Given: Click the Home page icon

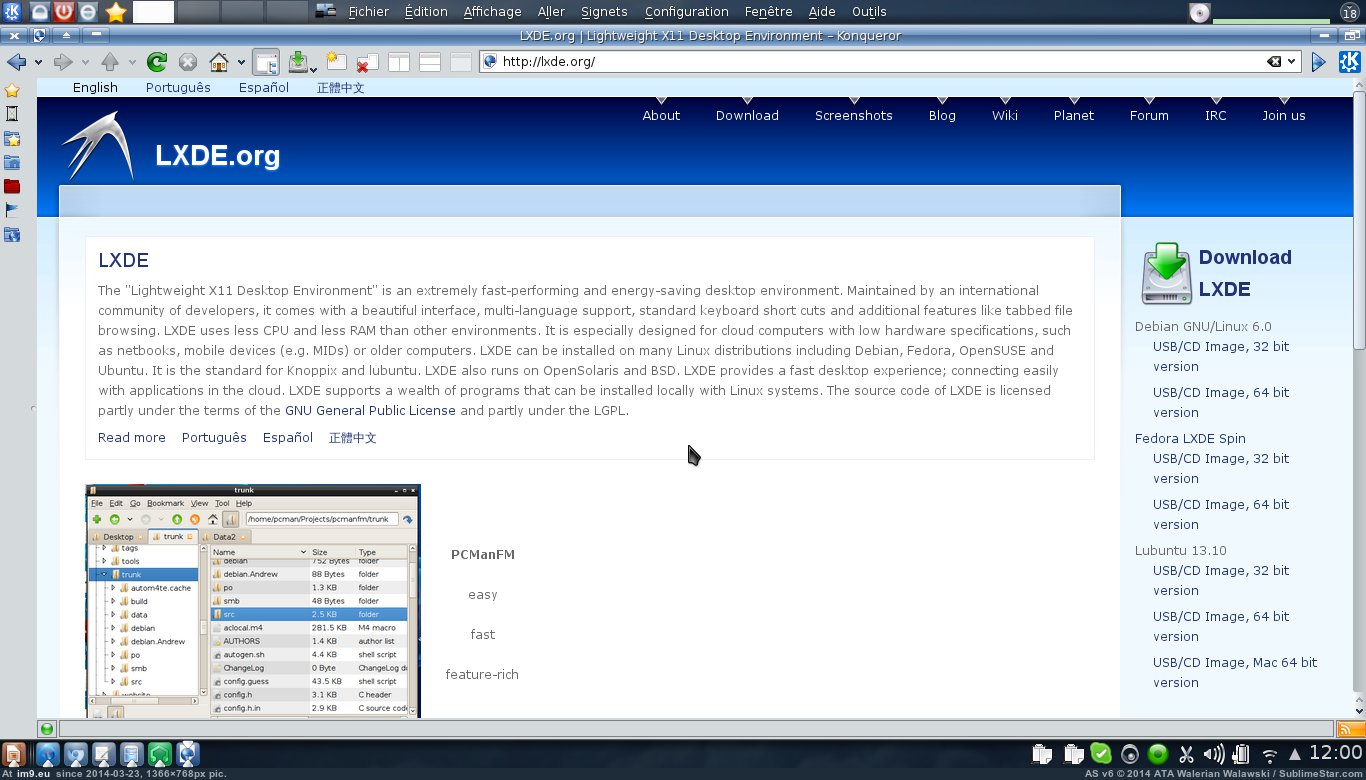Looking at the screenshot, I should [218, 62].
